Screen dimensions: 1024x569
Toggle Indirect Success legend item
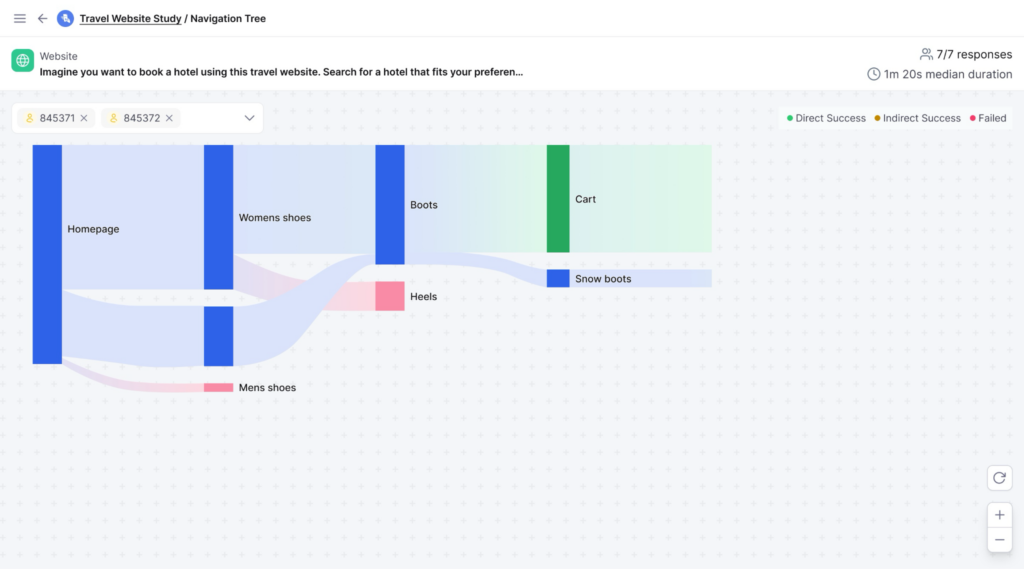[918, 118]
